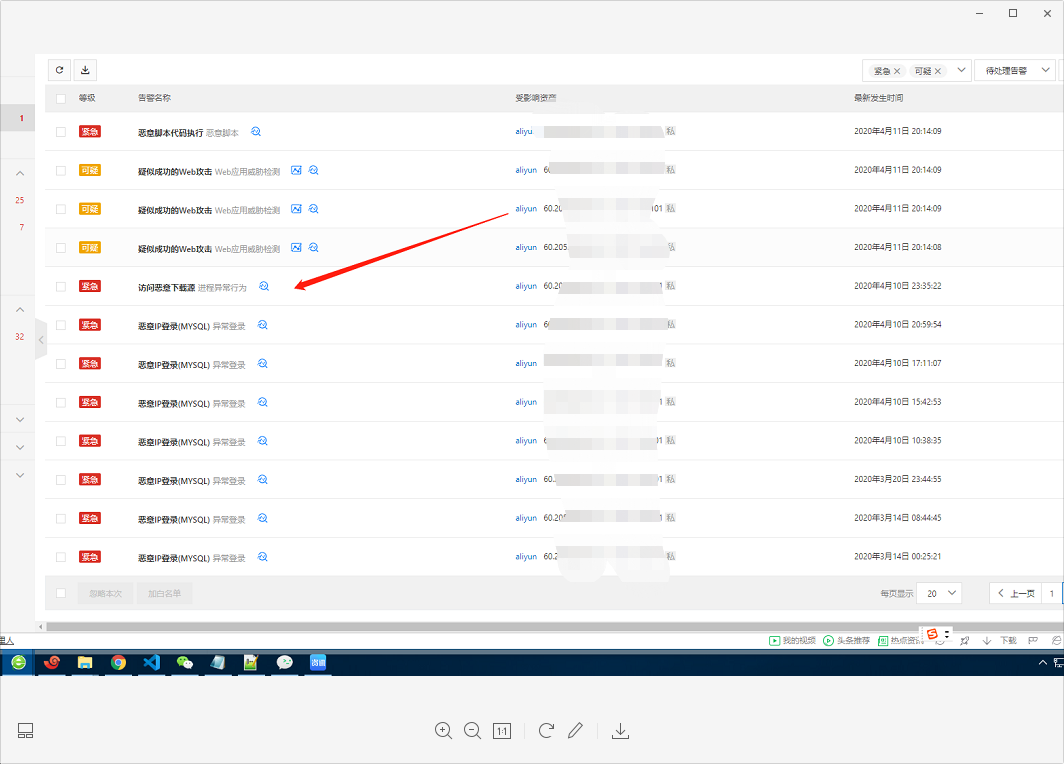
Task: Open the 待处理告警 status dropdown
Action: [x=1014, y=70]
